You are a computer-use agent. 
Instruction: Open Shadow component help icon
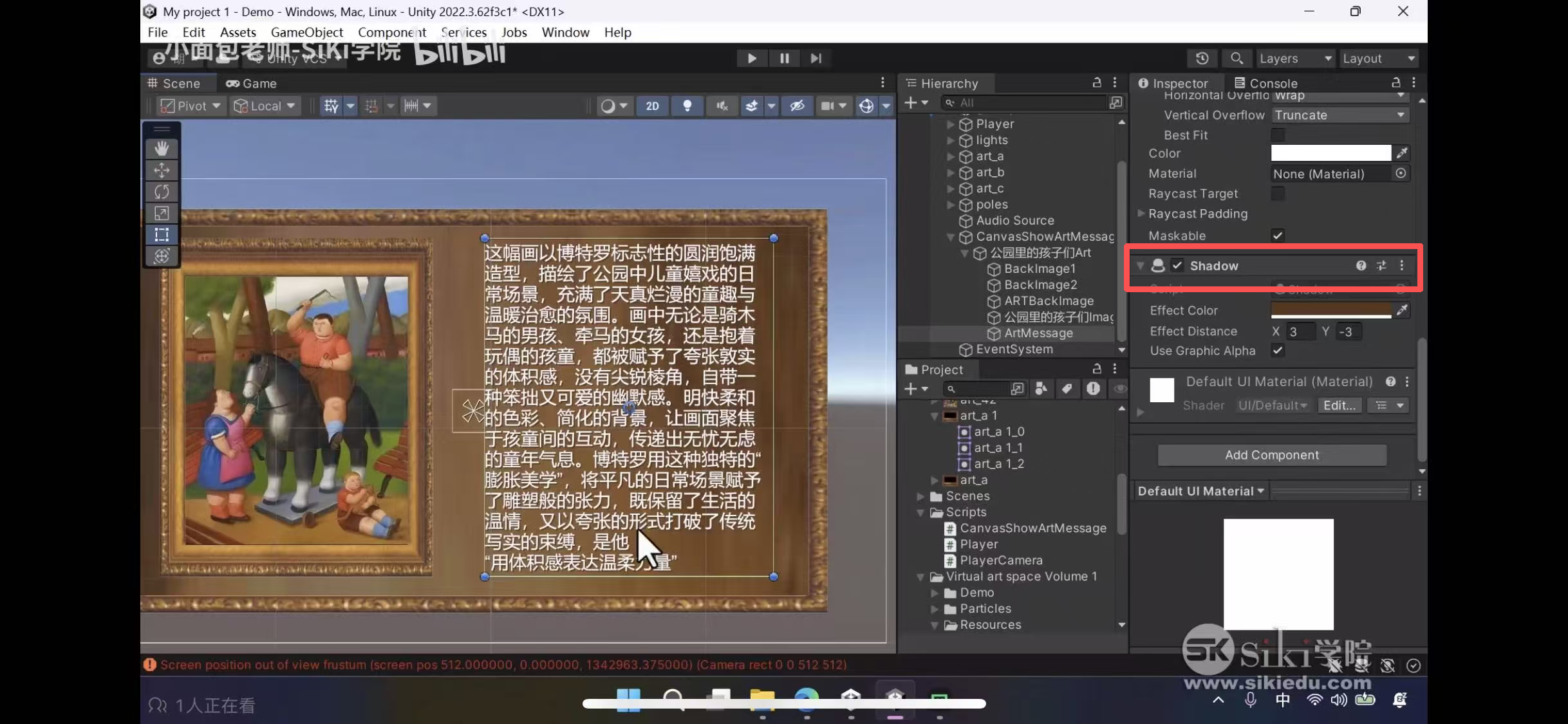1361,266
